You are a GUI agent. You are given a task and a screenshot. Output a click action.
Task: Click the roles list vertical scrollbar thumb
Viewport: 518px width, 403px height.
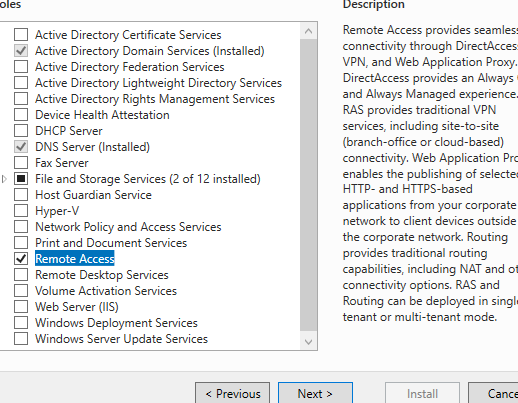coord(308,185)
